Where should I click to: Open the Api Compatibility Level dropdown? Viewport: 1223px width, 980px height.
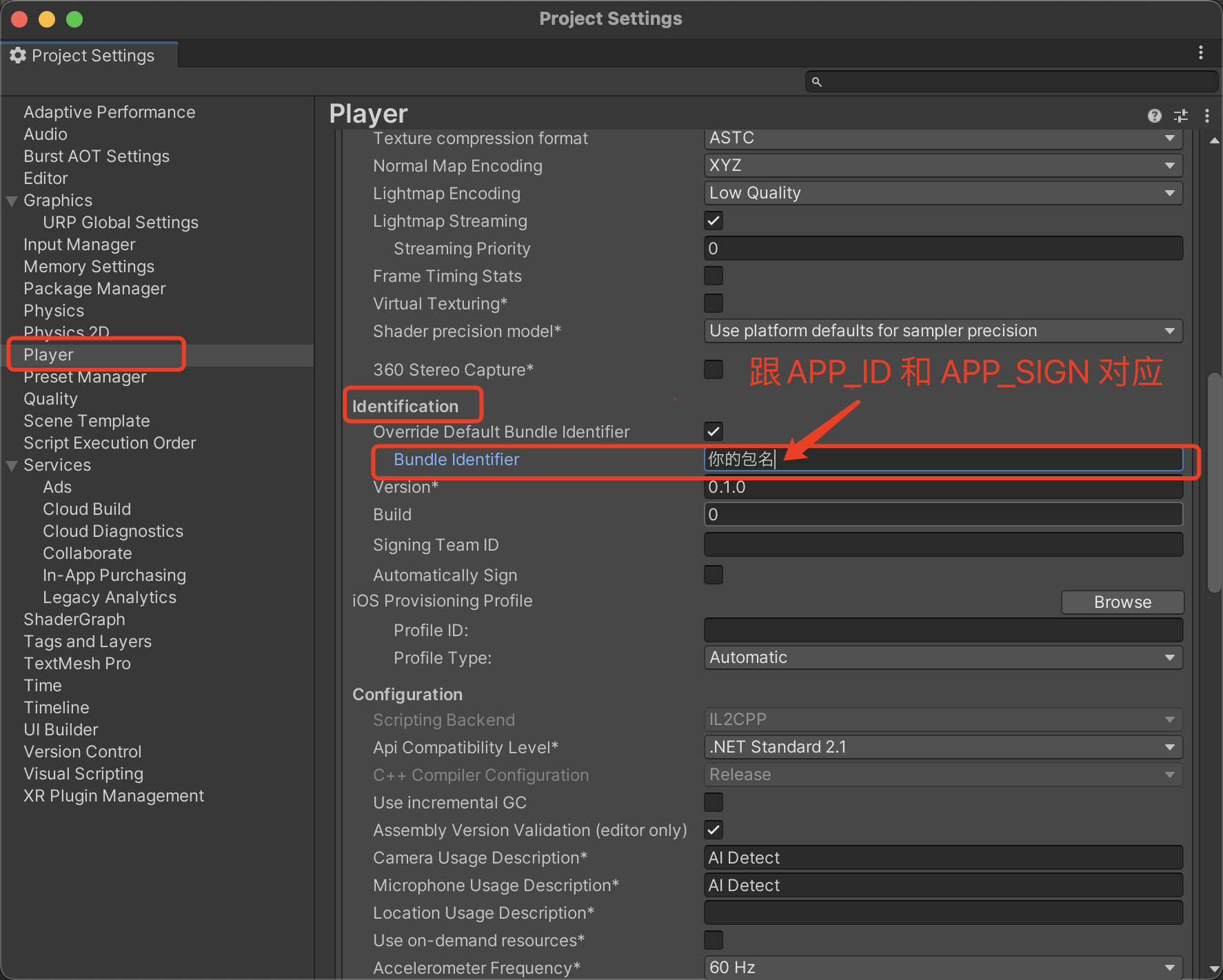pyautogui.click(x=942, y=747)
